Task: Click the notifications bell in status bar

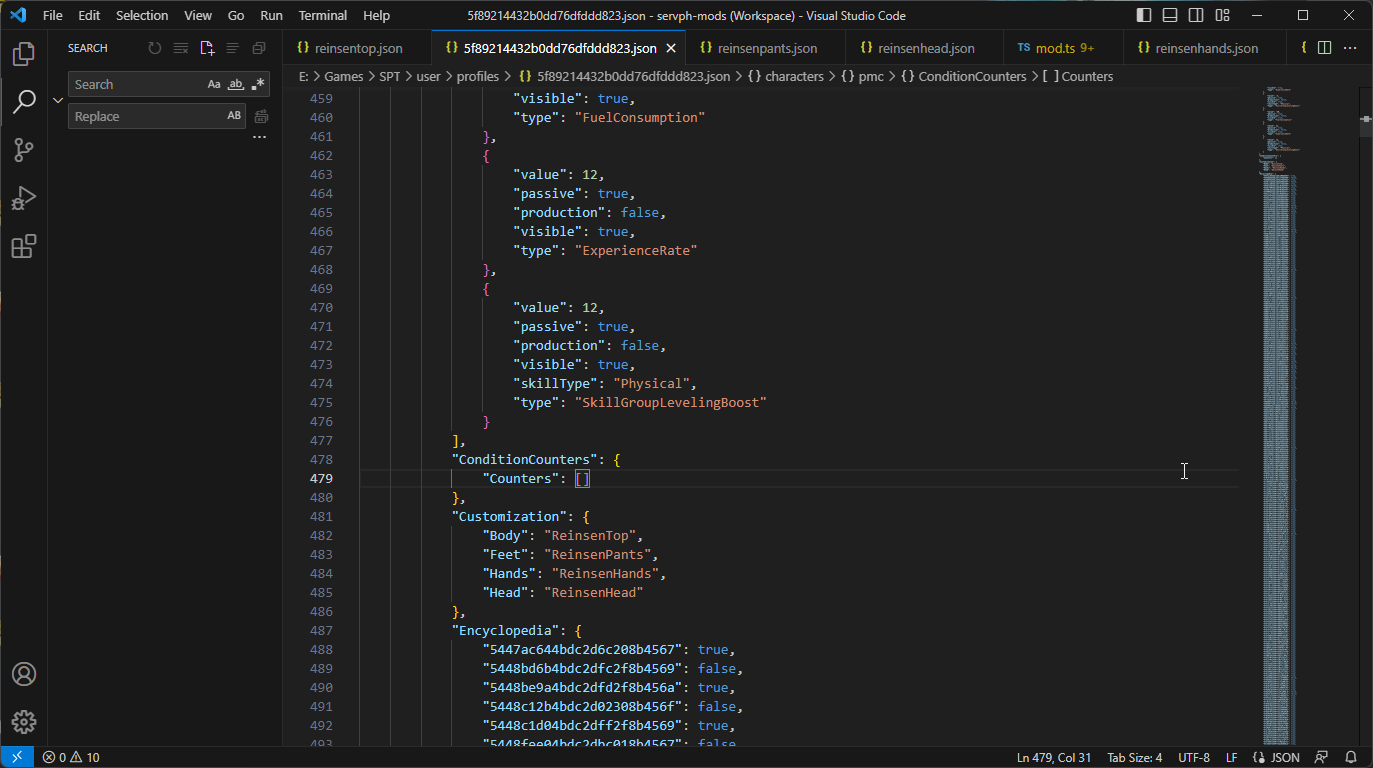Action: (x=1351, y=757)
